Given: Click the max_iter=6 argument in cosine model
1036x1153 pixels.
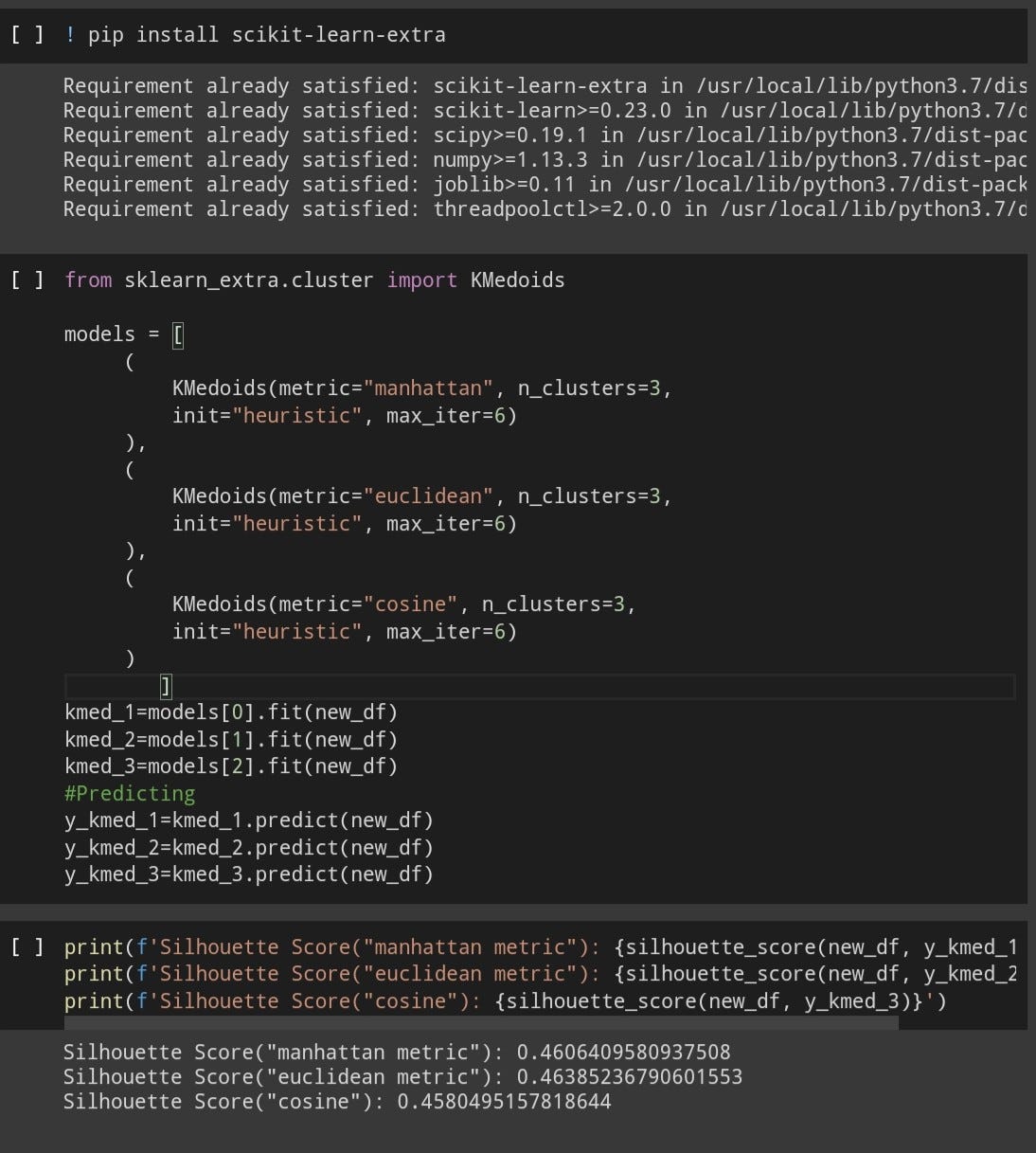Looking at the screenshot, I should (445, 631).
